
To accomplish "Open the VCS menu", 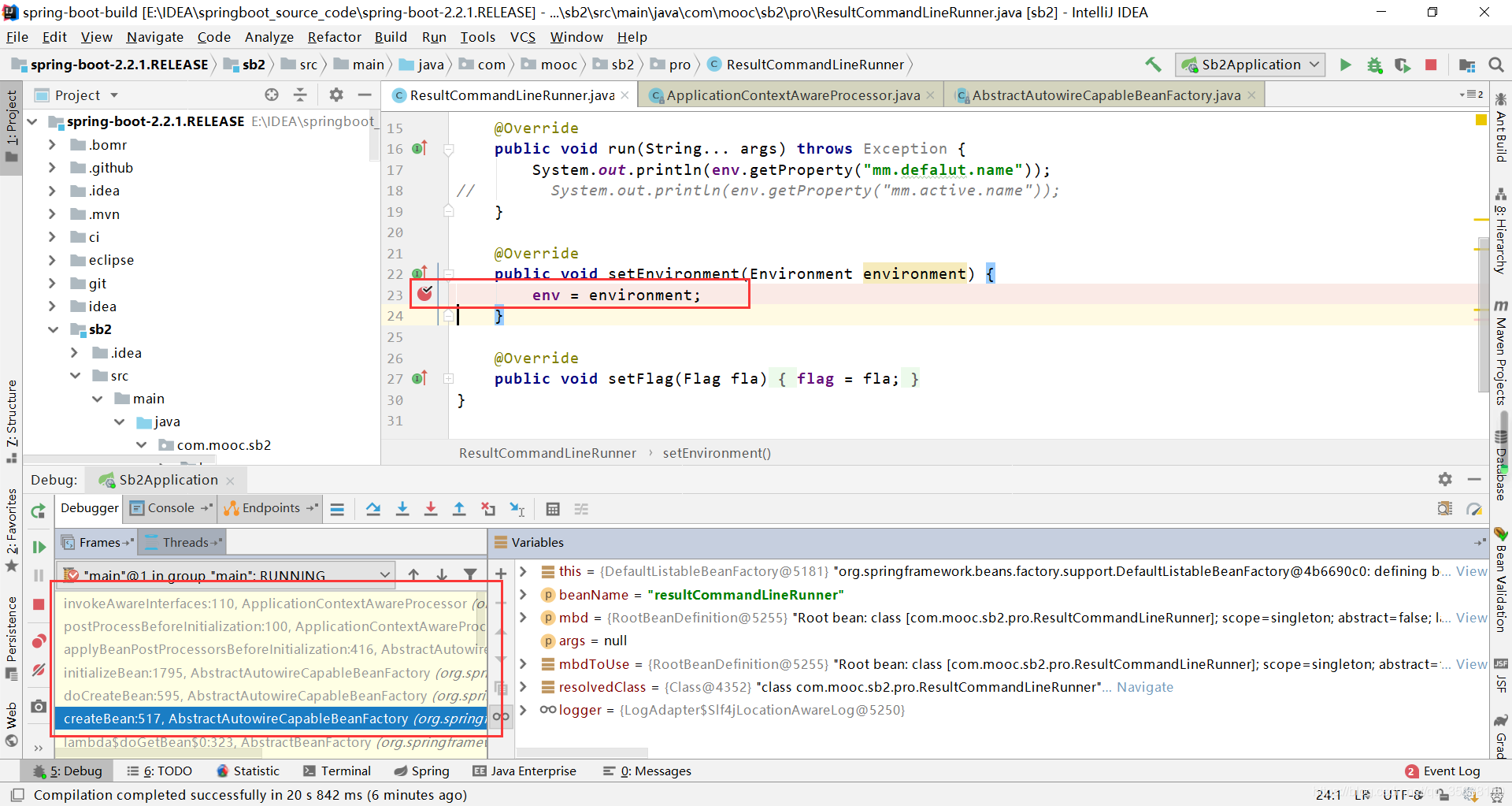I will click(522, 37).
